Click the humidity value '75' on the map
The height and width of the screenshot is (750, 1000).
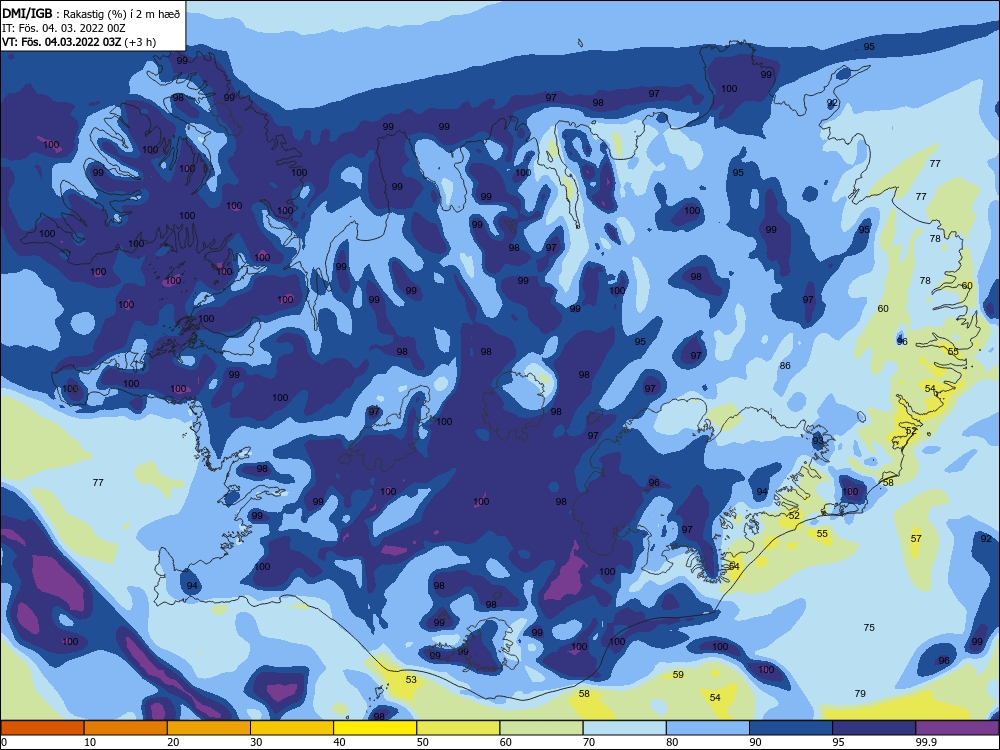[869, 628]
